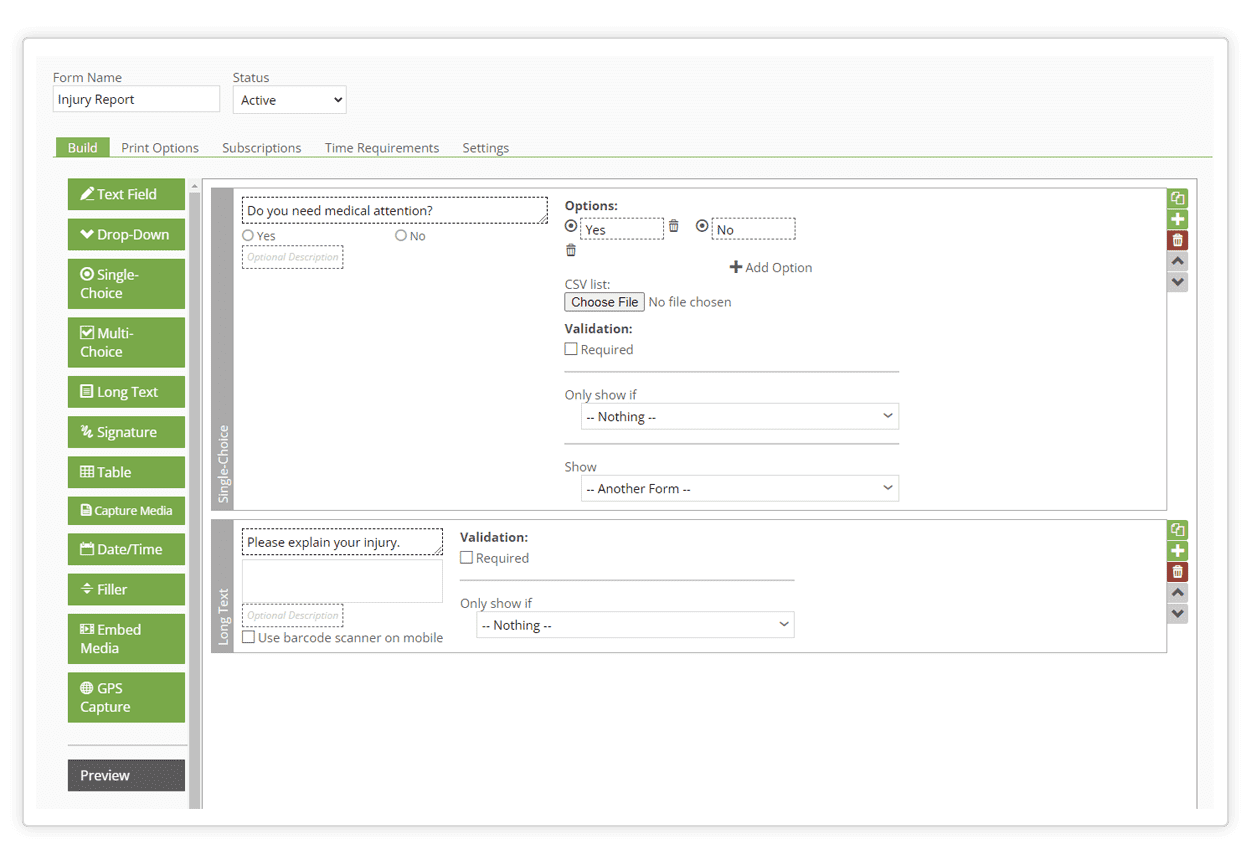The image size is (1250, 864).
Task: Move the Long Text question up
Action: pyautogui.click(x=1177, y=592)
